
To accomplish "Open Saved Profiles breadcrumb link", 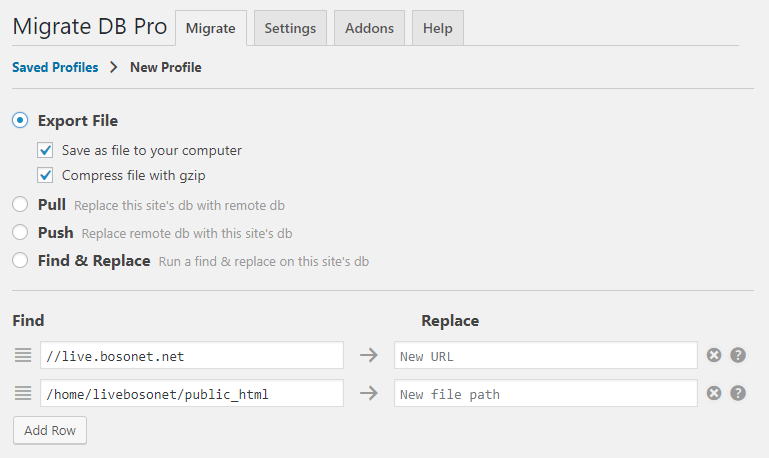I will (55, 67).
